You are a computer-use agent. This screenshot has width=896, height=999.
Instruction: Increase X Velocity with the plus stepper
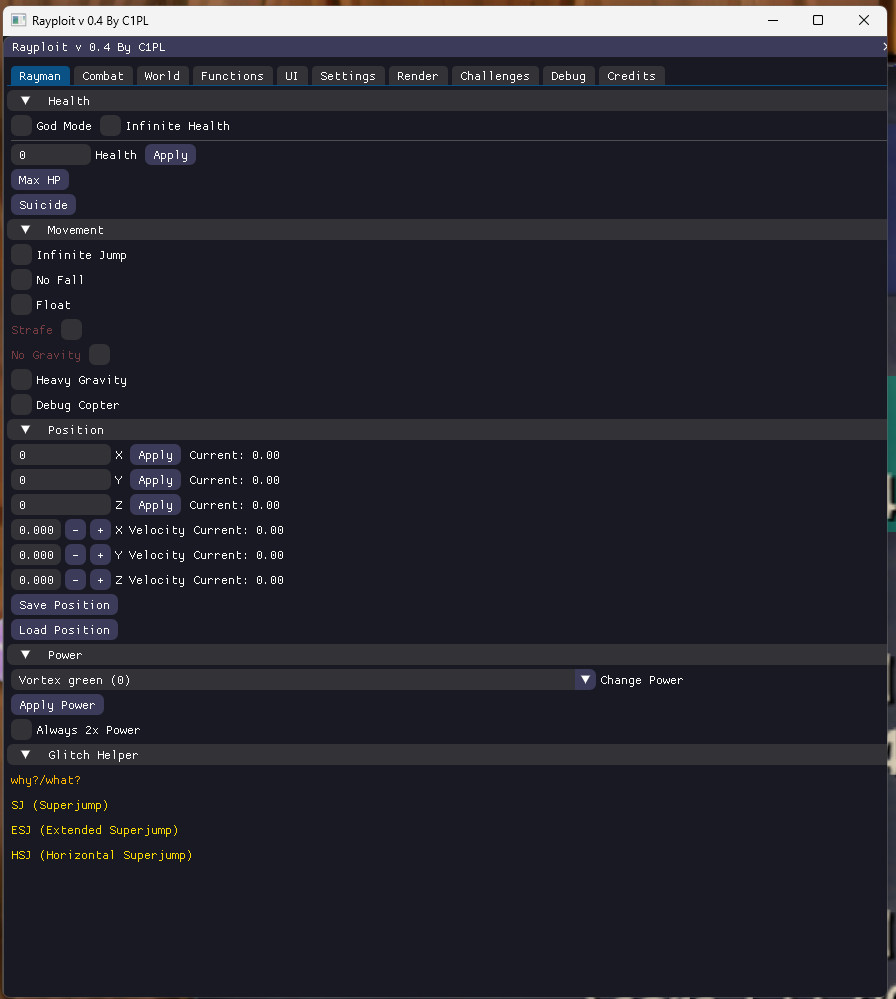100,529
